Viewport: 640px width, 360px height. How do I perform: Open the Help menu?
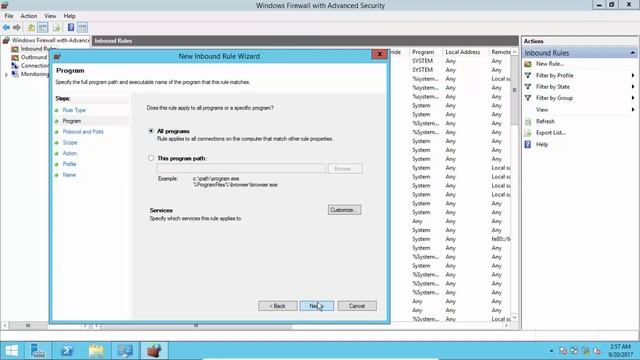pos(69,16)
